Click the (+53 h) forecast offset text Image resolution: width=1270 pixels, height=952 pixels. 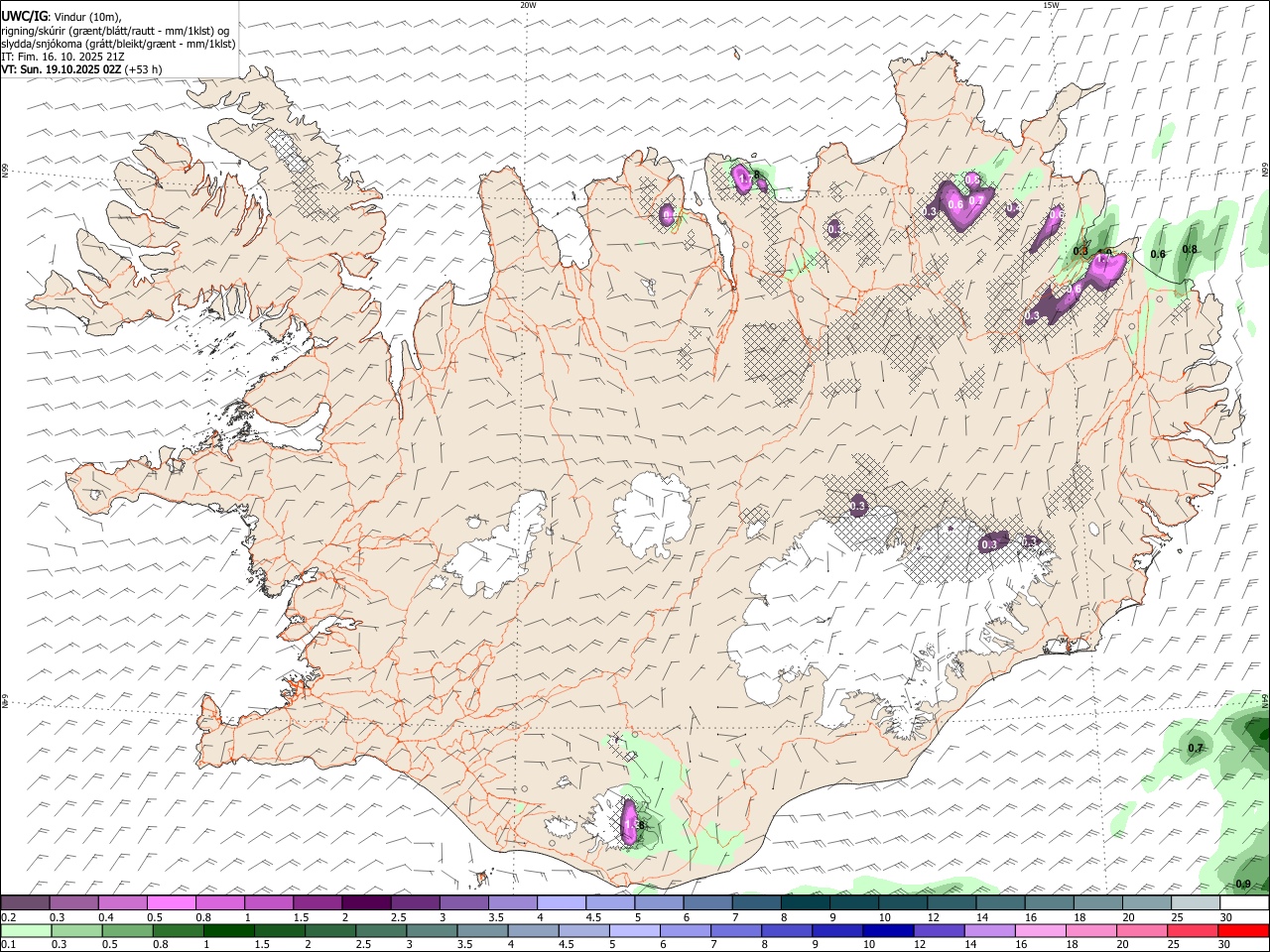tap(143, 69)
